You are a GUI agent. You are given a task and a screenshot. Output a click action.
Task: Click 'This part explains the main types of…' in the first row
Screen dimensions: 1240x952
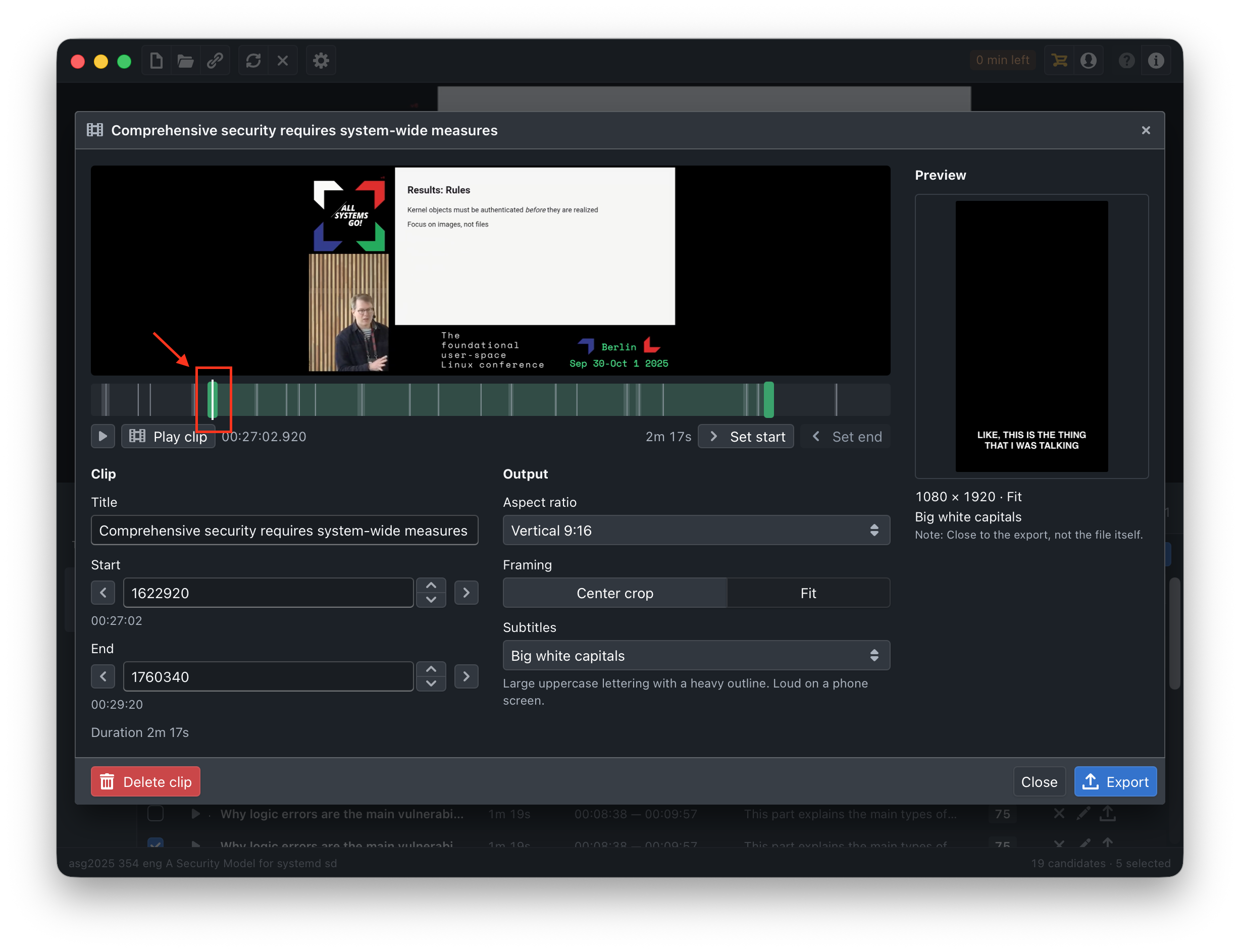click(x=850, y=814)
